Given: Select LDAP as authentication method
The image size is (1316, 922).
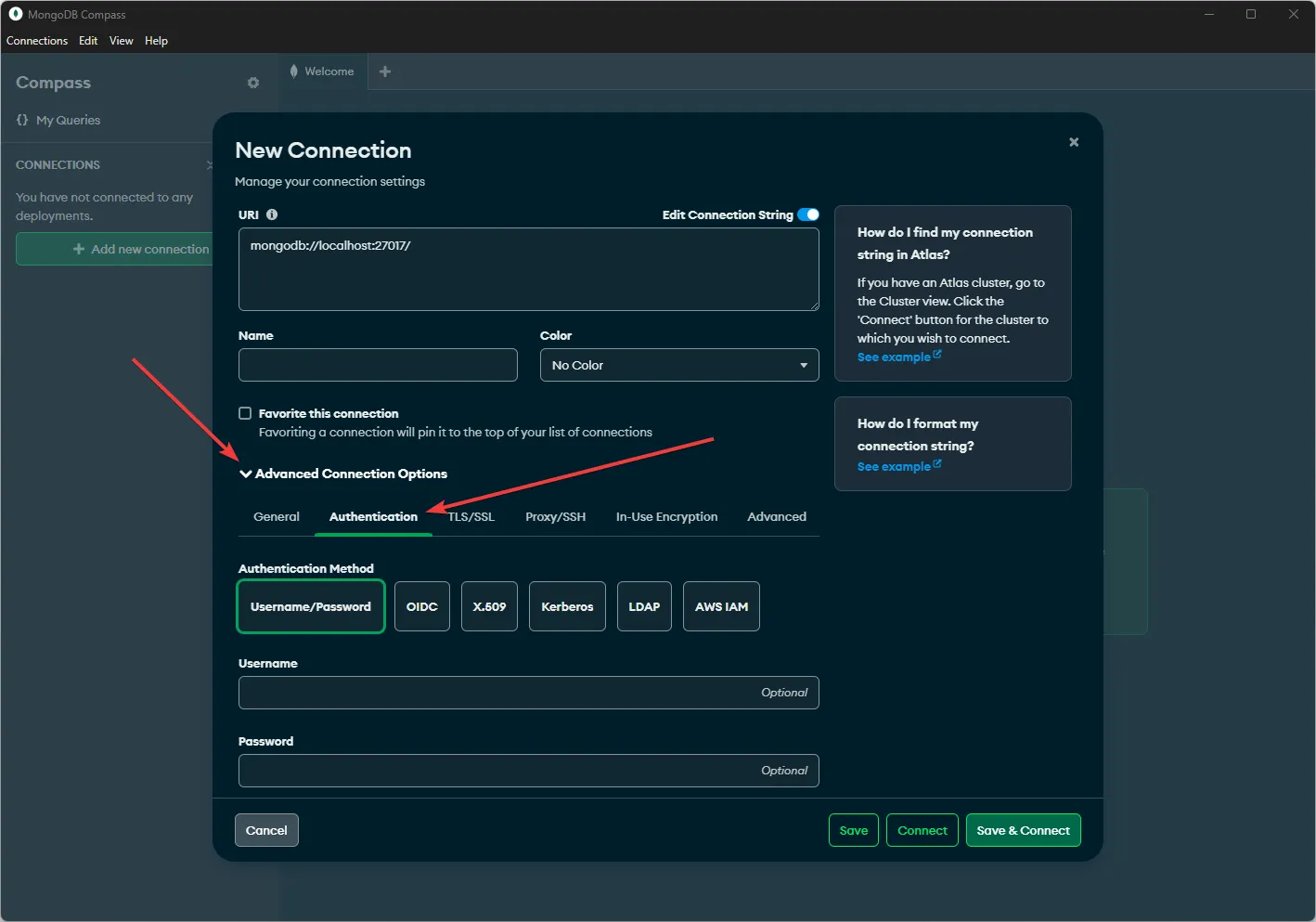Looking at the screenshot, I should [644, 606].
